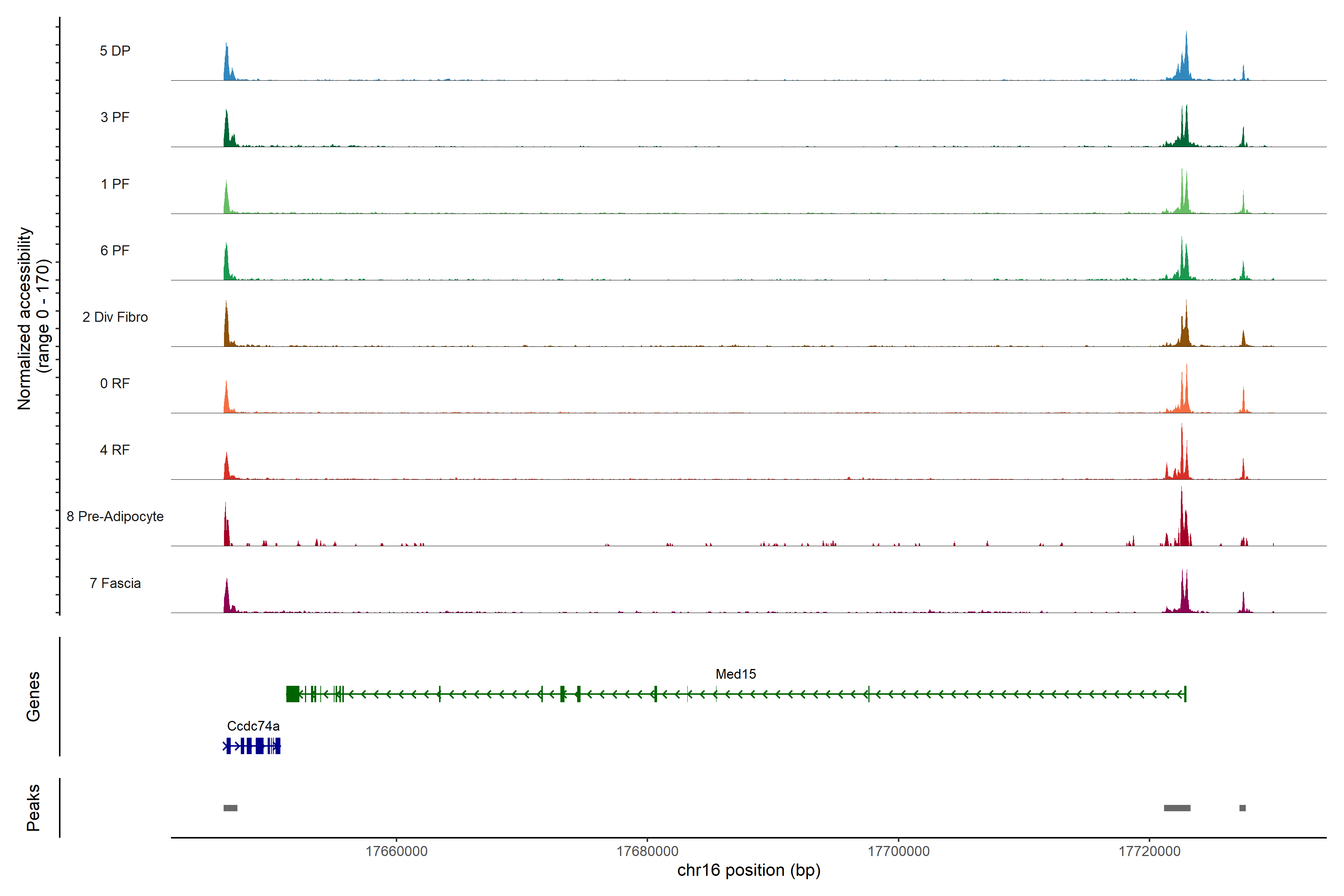
Task: Click the 8 Pre-Adipocyte track label
Action: click(x=115, y=517)
